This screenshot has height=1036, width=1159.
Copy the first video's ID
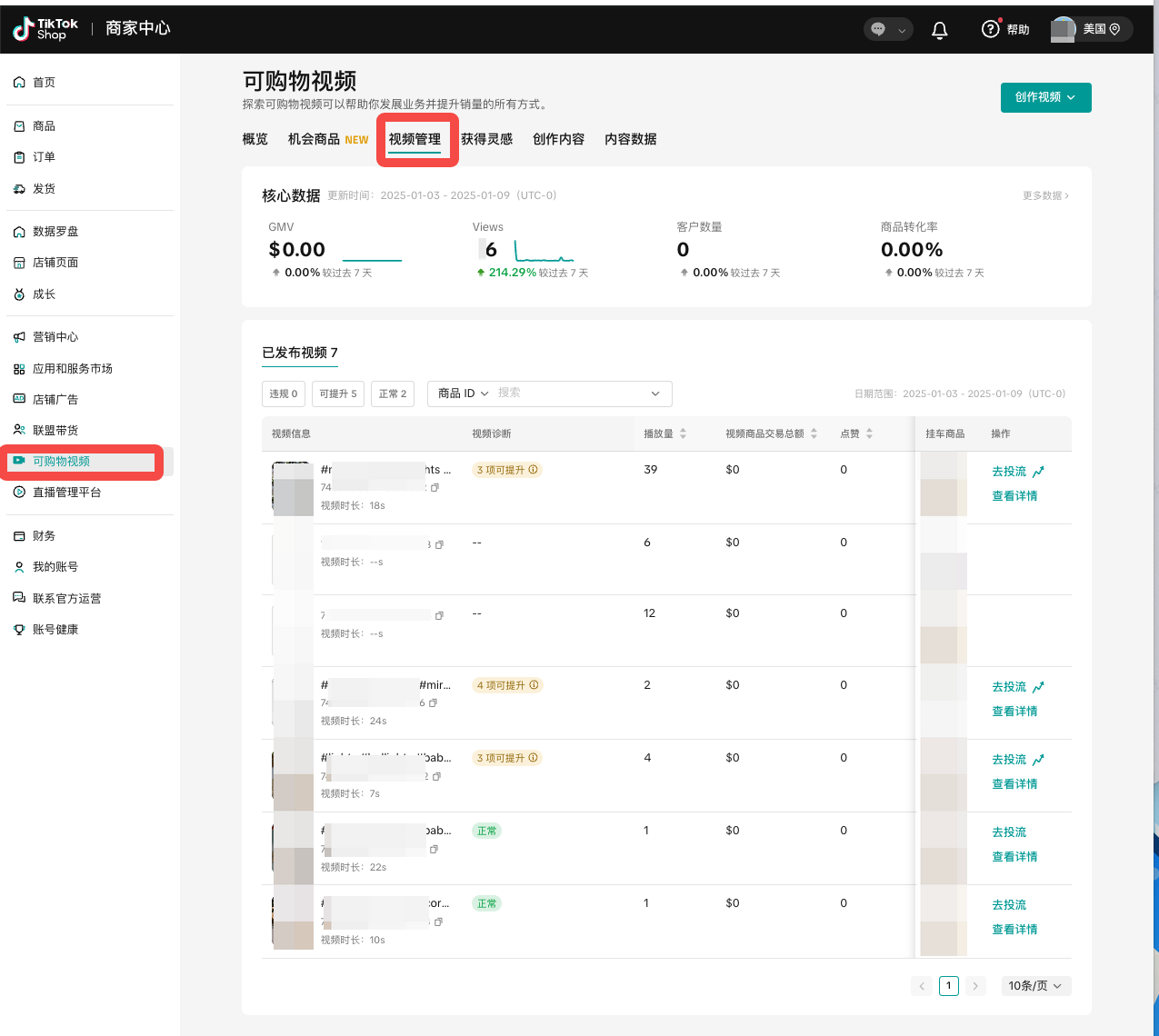435,488
